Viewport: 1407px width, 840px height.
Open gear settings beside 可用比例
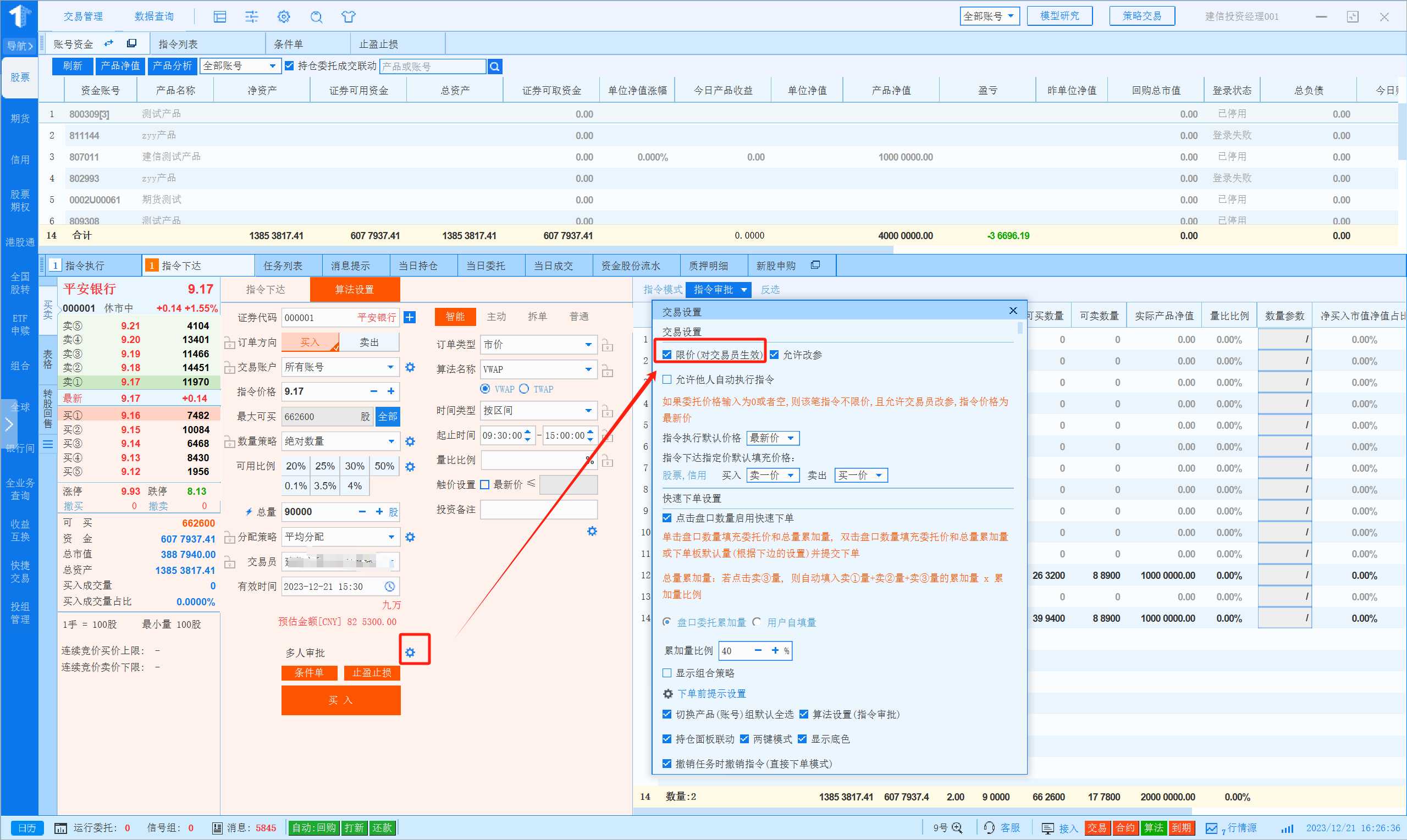click(x=410, y=467)
